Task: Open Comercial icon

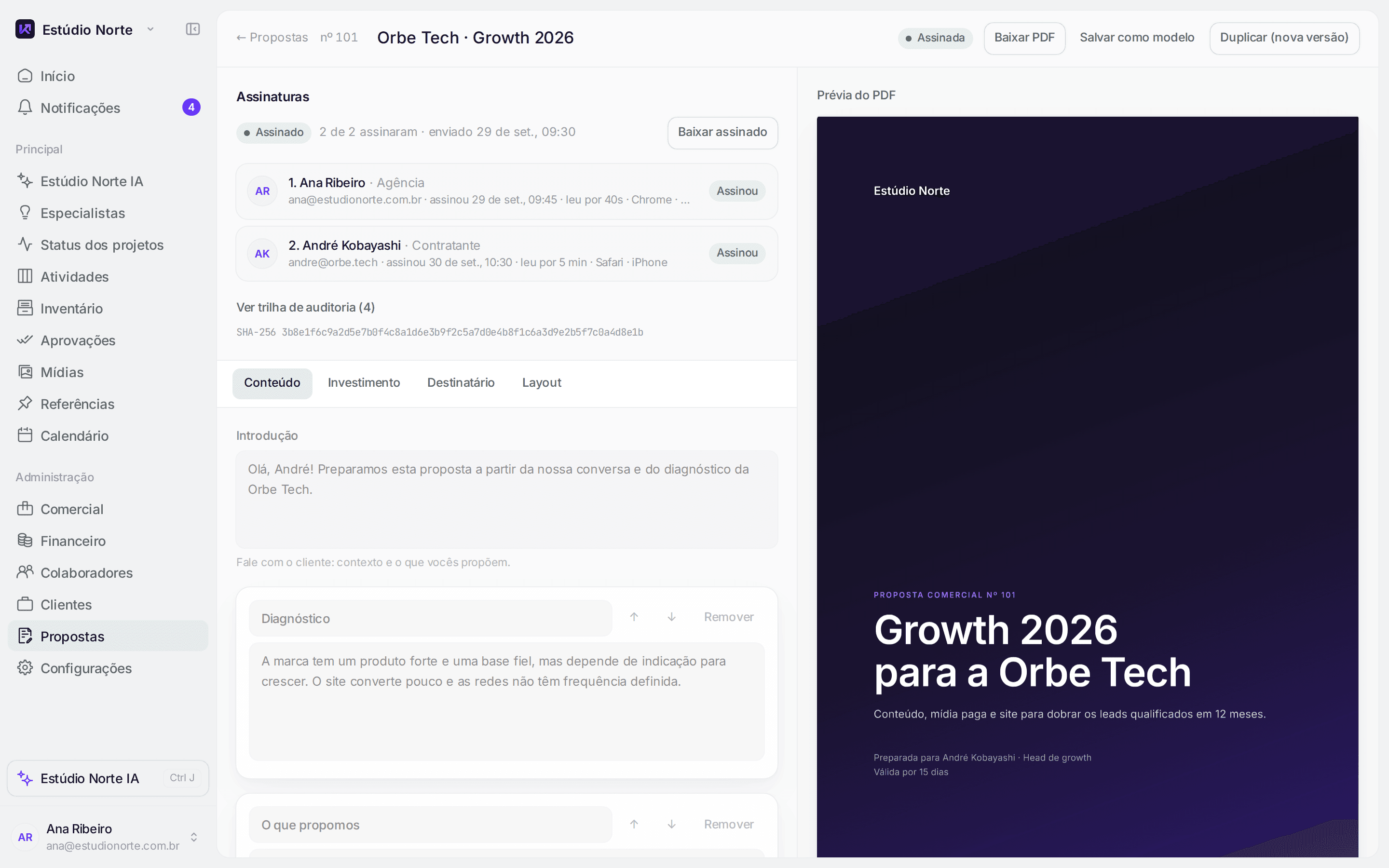Action: pos(25,509)
